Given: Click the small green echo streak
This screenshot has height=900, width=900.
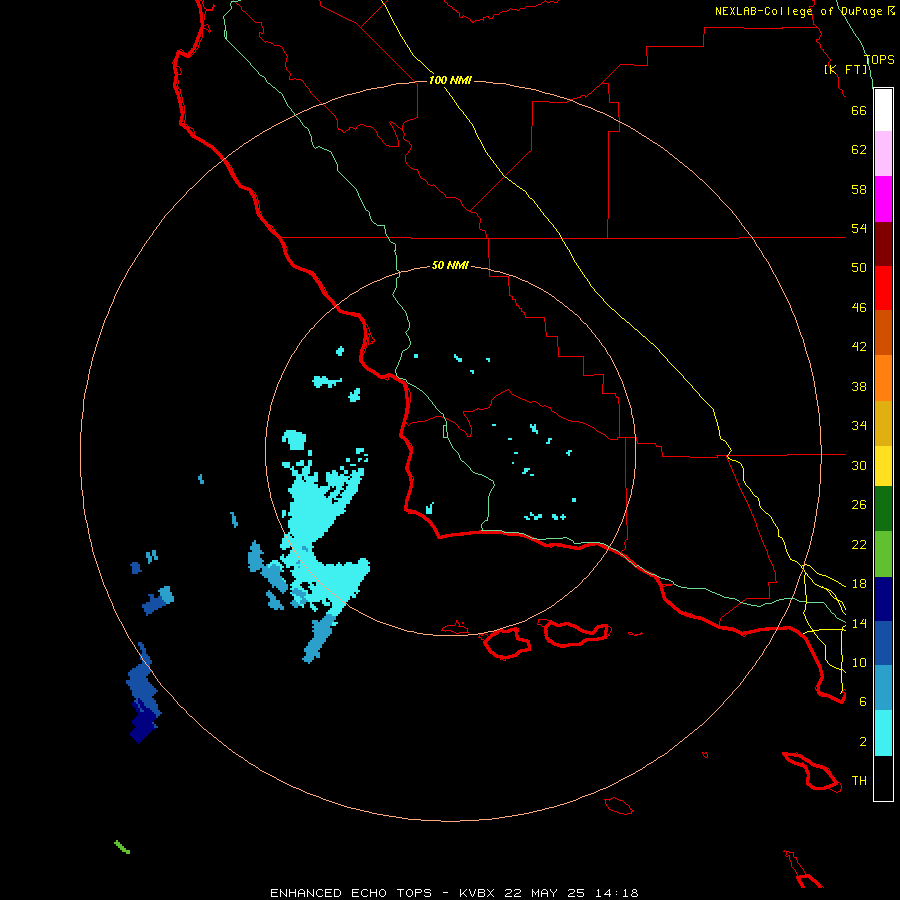Looking at the screenshot, I should (x=122, y=847).
